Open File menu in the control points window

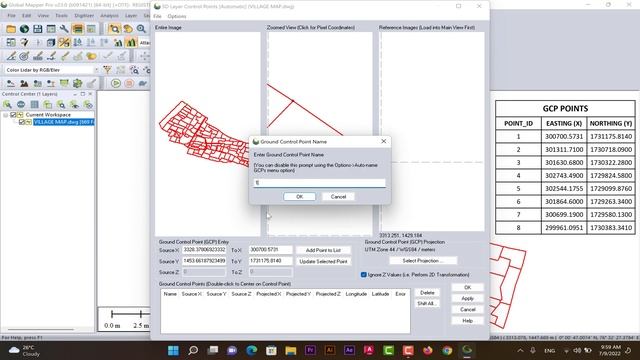tap(157, 16)
